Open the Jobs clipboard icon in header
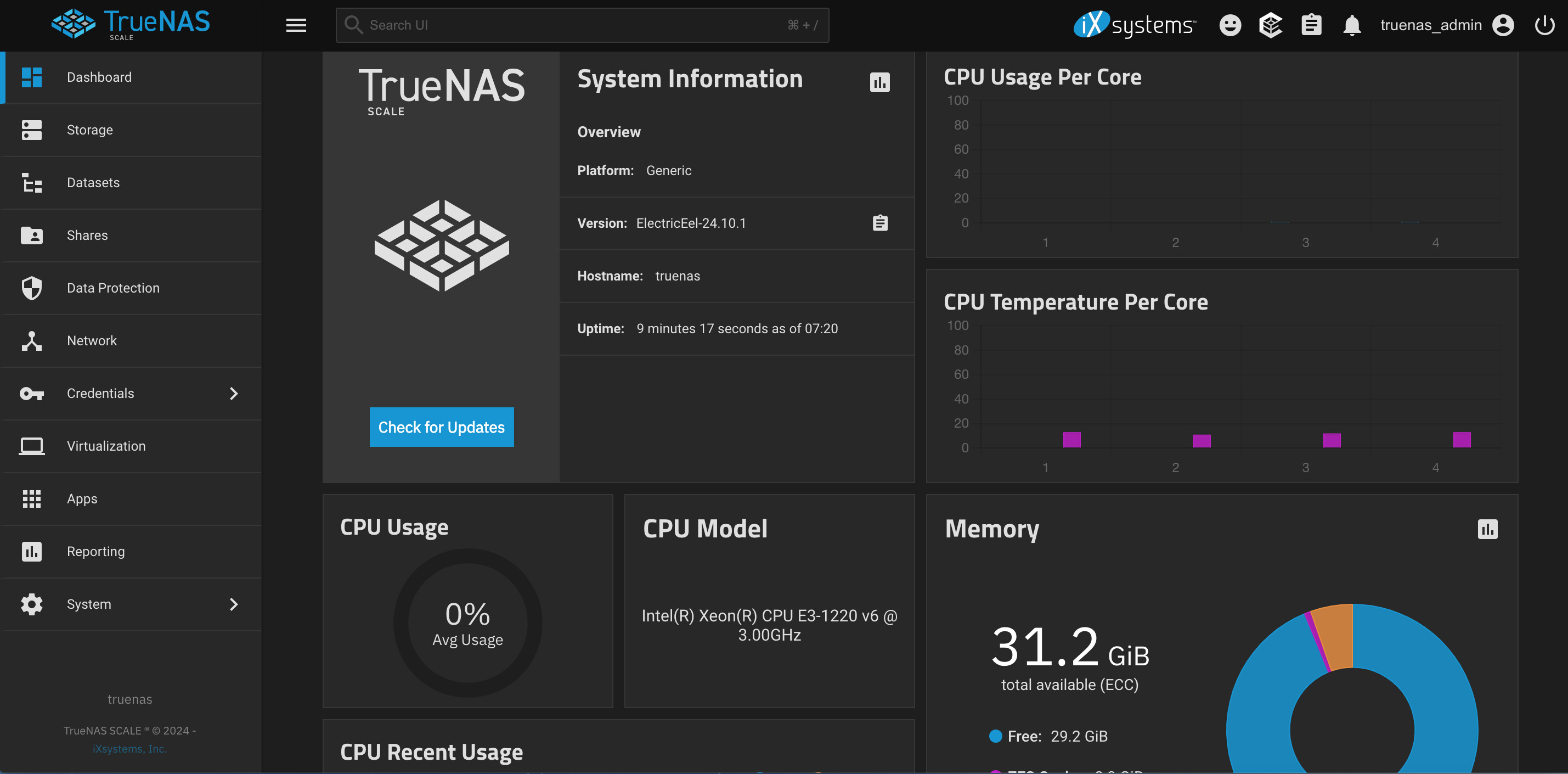 (1311, 25)
